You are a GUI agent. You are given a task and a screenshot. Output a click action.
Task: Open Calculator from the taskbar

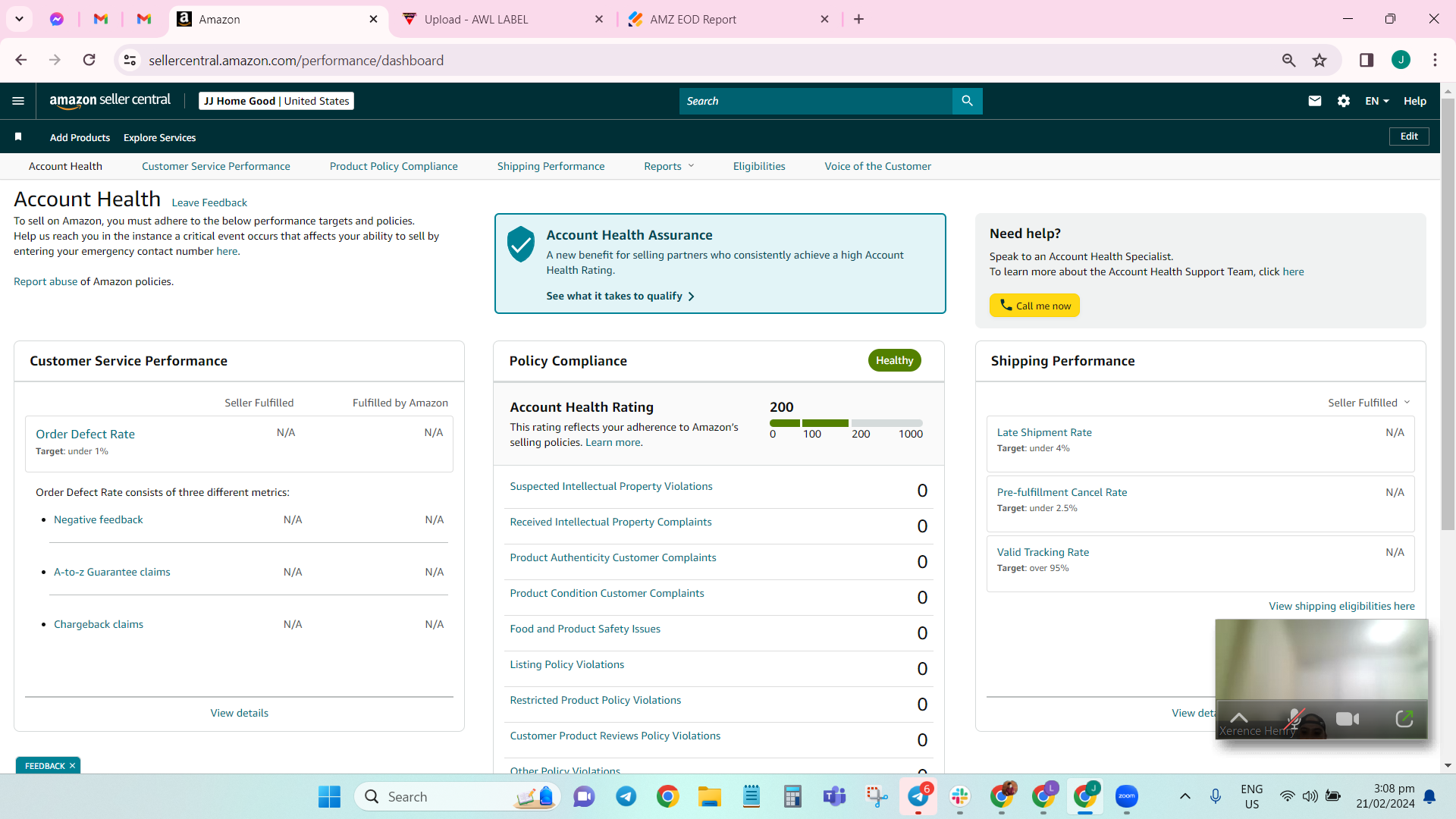click(792, 796)
